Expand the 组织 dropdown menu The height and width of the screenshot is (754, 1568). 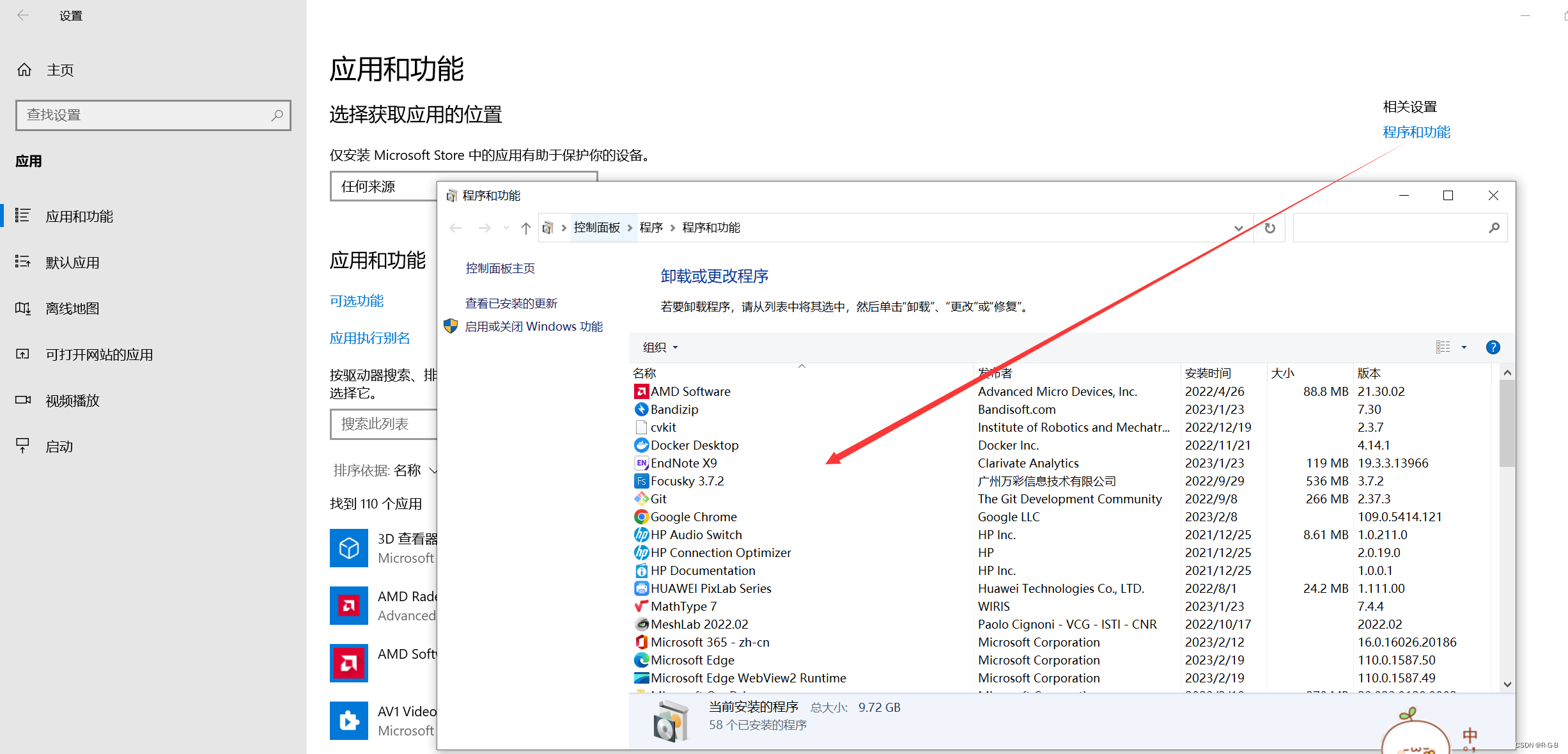coord(660,347)
